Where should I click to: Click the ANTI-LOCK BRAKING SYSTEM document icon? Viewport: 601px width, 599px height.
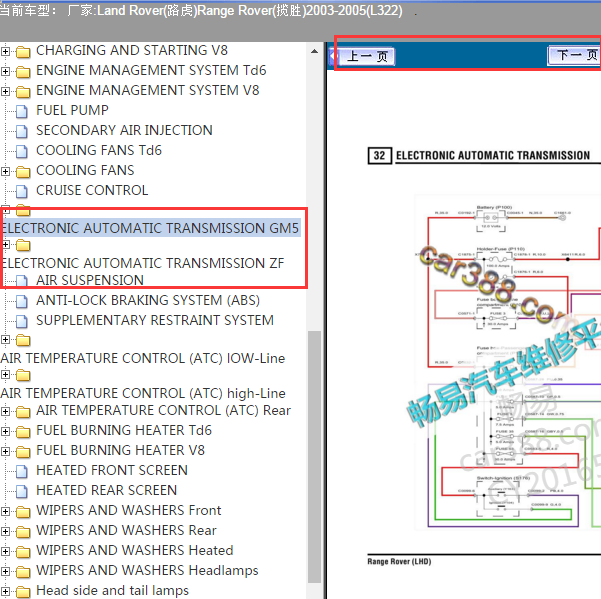[22, 301]
